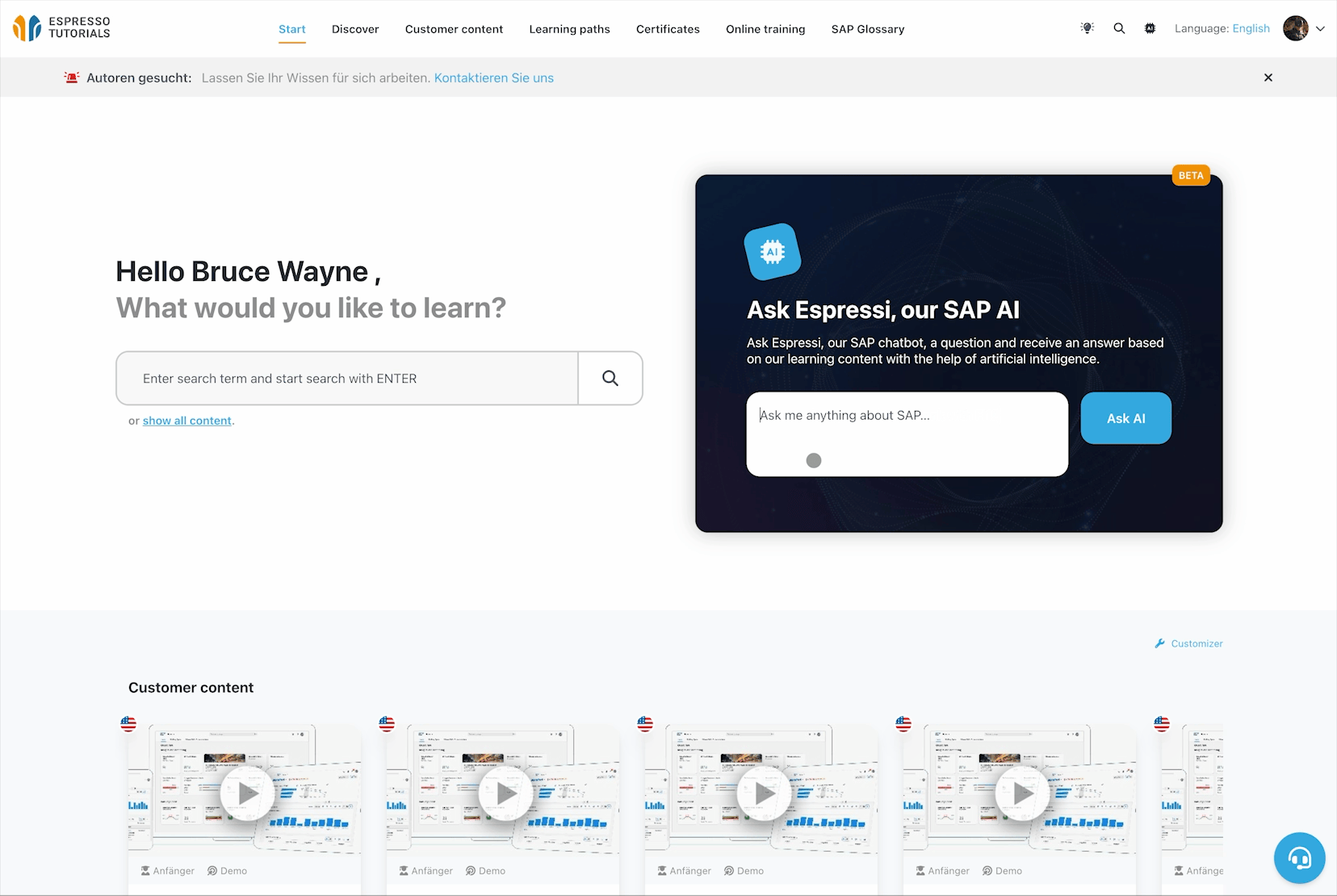Open the Customizer link
This screenshot has width=1337, height=896.
click(1197, 643)
